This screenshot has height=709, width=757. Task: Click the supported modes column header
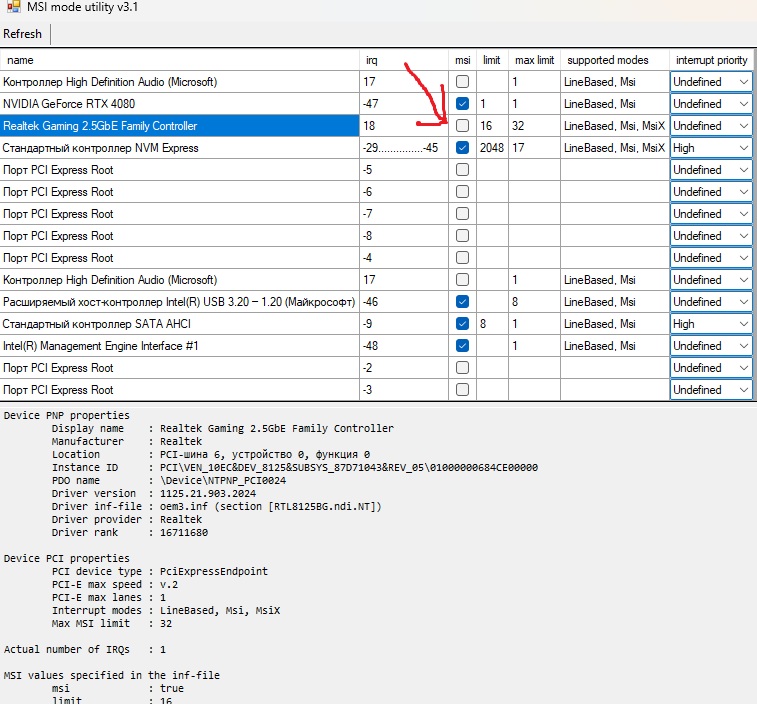click(613, 60)
